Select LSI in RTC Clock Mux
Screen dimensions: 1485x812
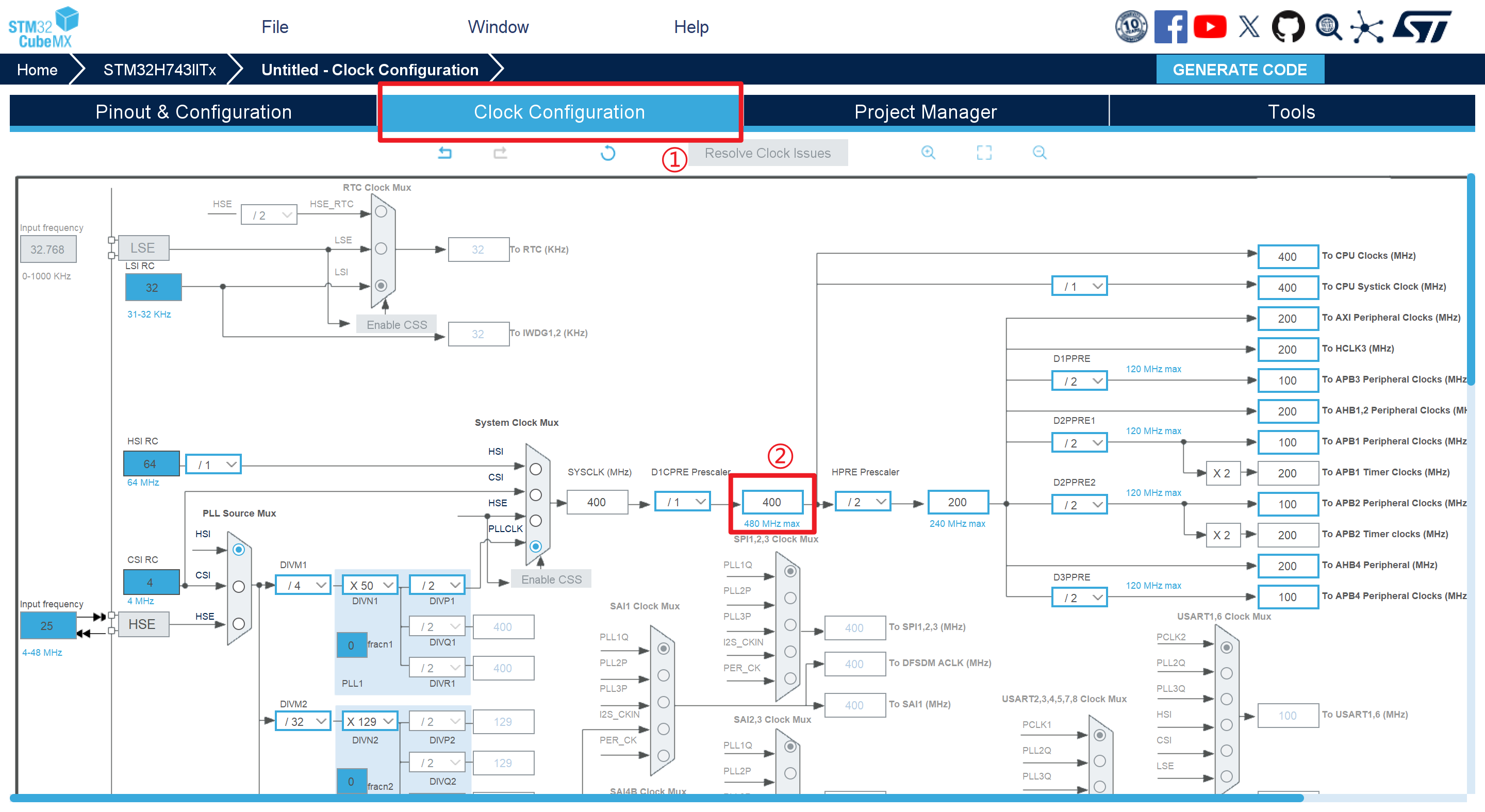pyautogui.click(x=381, y=285)
